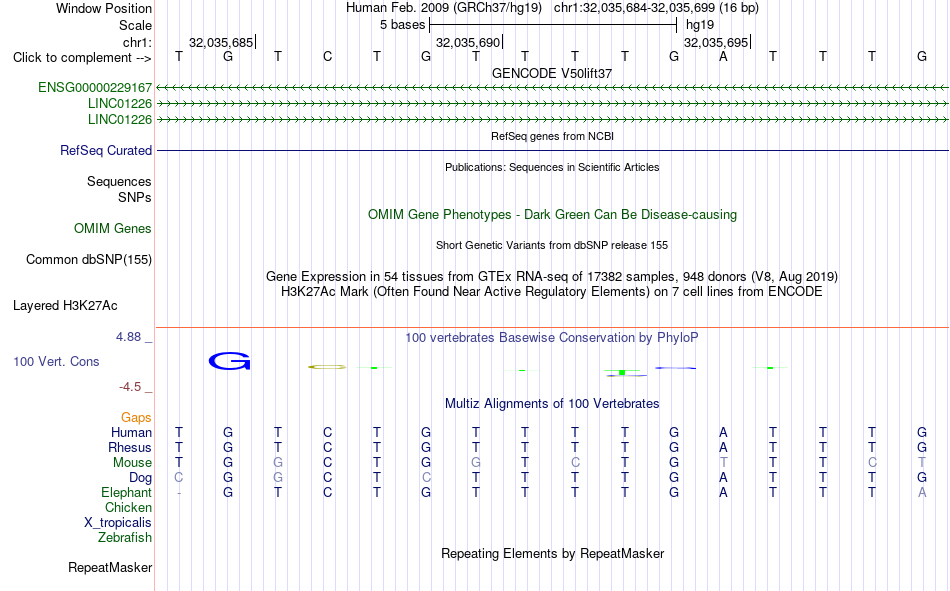Viewport: 950px width, 591px height.
Task: Click 'Repeating Elements by RepeatMasker' title
Action: (x=553, y=553)
